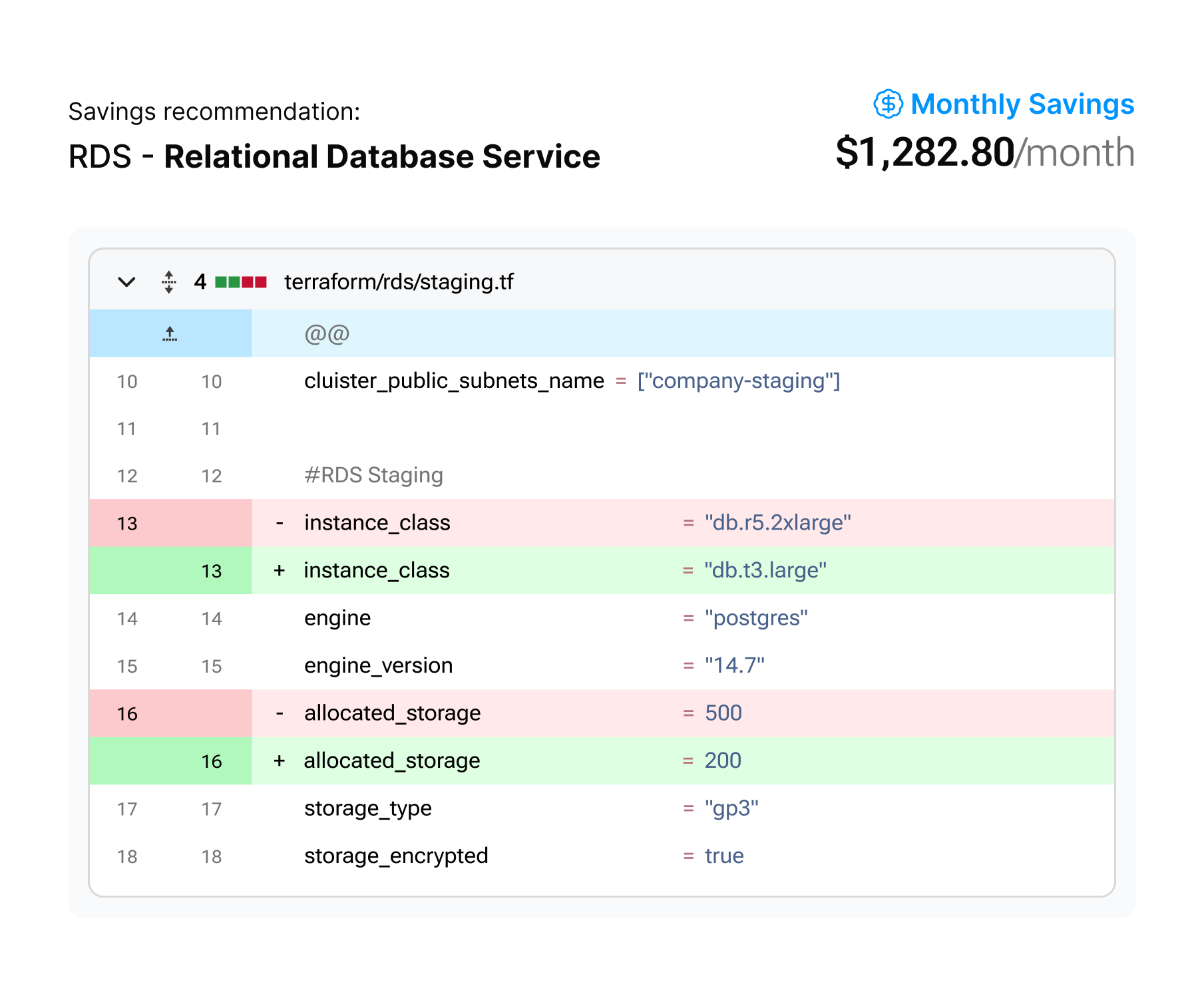Click the cluister_public_subnets_name line
The image size is (1204, 1002).
coord(454,381)
